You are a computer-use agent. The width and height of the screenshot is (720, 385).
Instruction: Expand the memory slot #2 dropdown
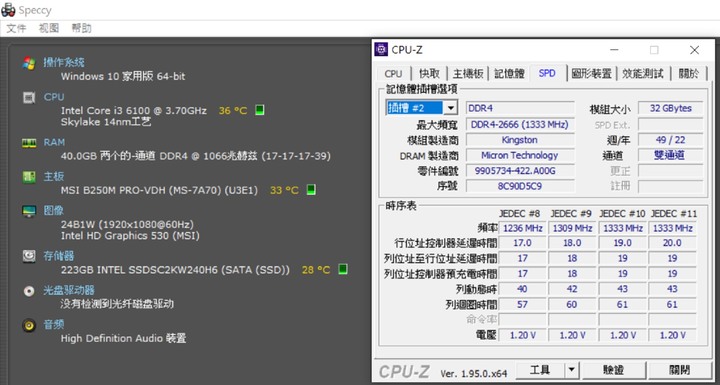[451, 108]
